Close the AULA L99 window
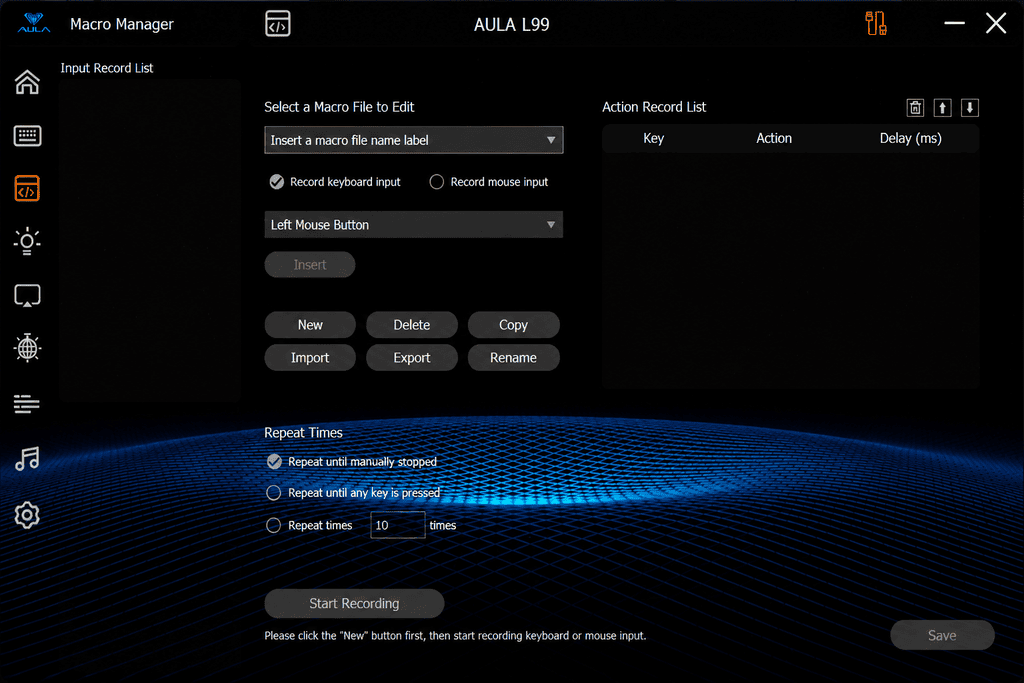This screenshot has height=683, width=1024. 995,24
